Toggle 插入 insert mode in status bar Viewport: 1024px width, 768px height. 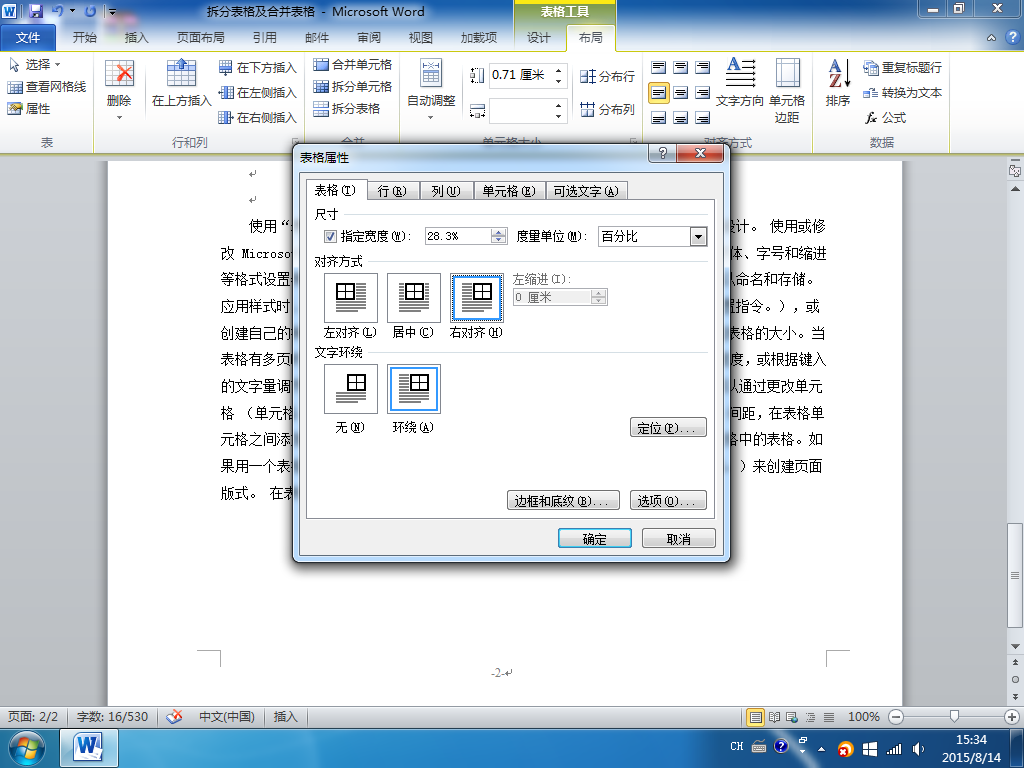285,717
